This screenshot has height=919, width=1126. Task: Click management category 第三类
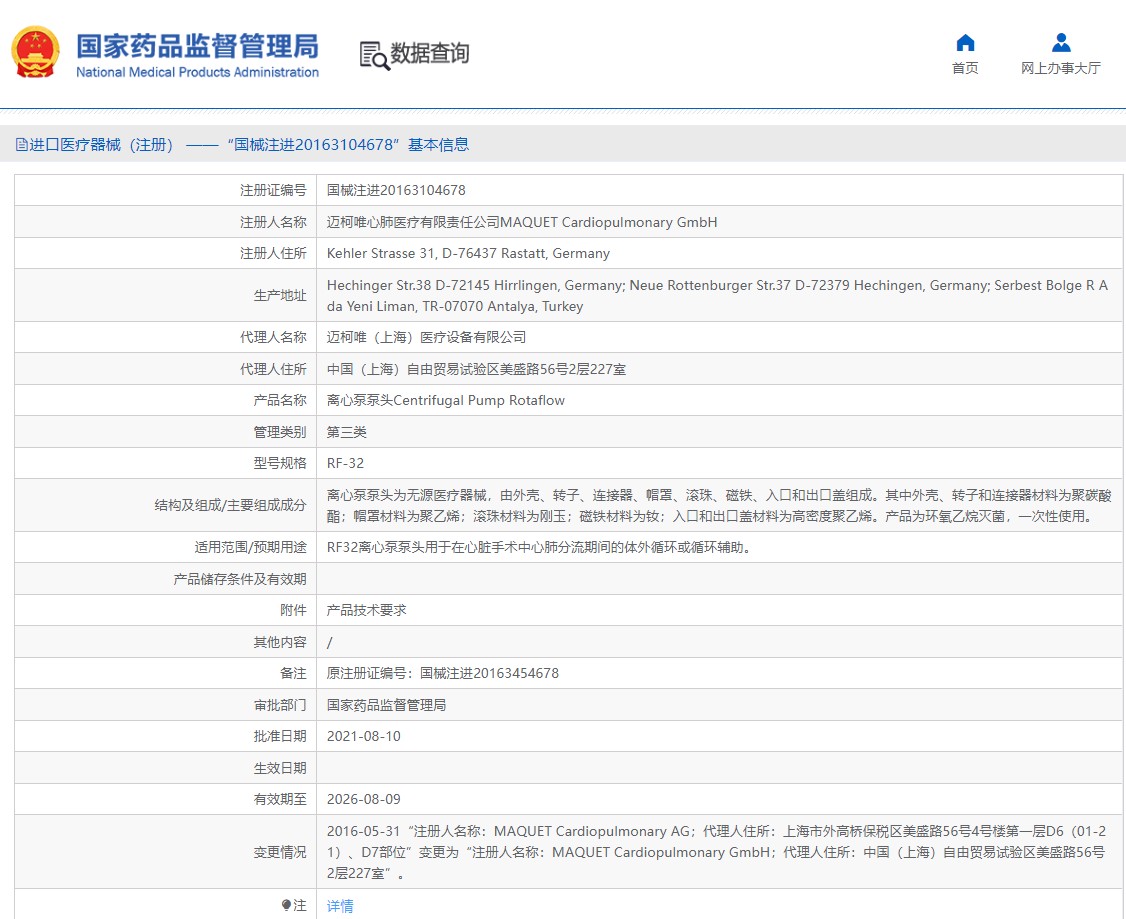346,432
